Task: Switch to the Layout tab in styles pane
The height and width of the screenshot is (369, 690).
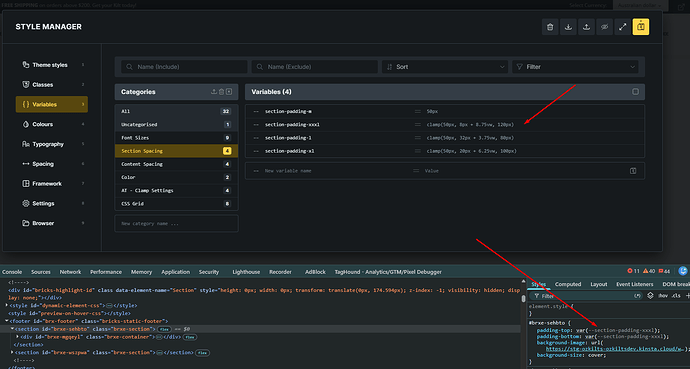Action: (598, 284)
